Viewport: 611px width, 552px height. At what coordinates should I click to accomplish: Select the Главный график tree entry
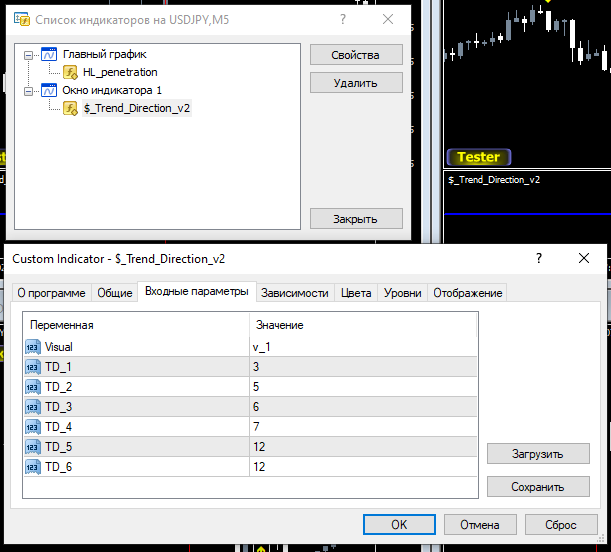[104, 54]
